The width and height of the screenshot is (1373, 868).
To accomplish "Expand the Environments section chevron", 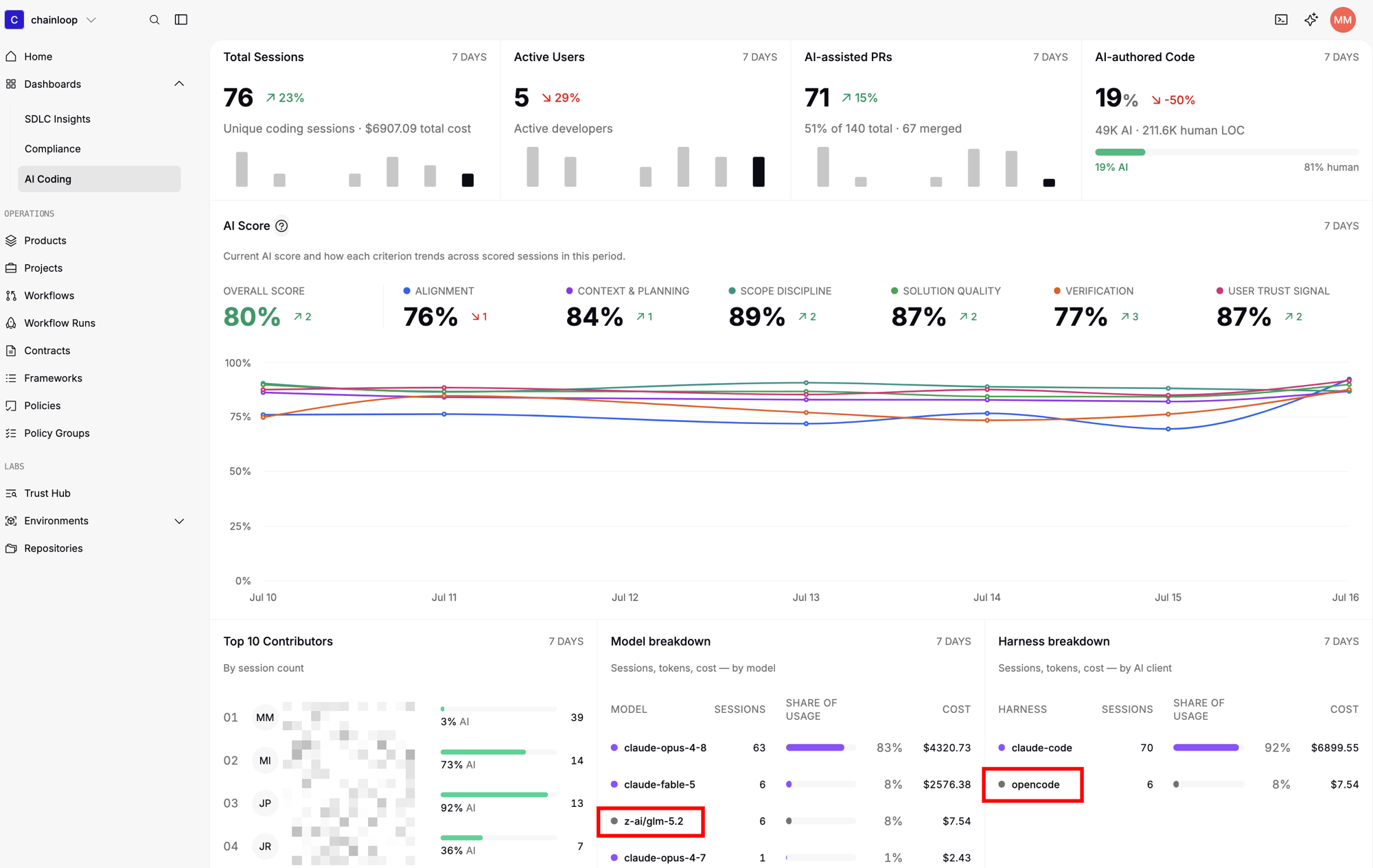I will [179, 521].
